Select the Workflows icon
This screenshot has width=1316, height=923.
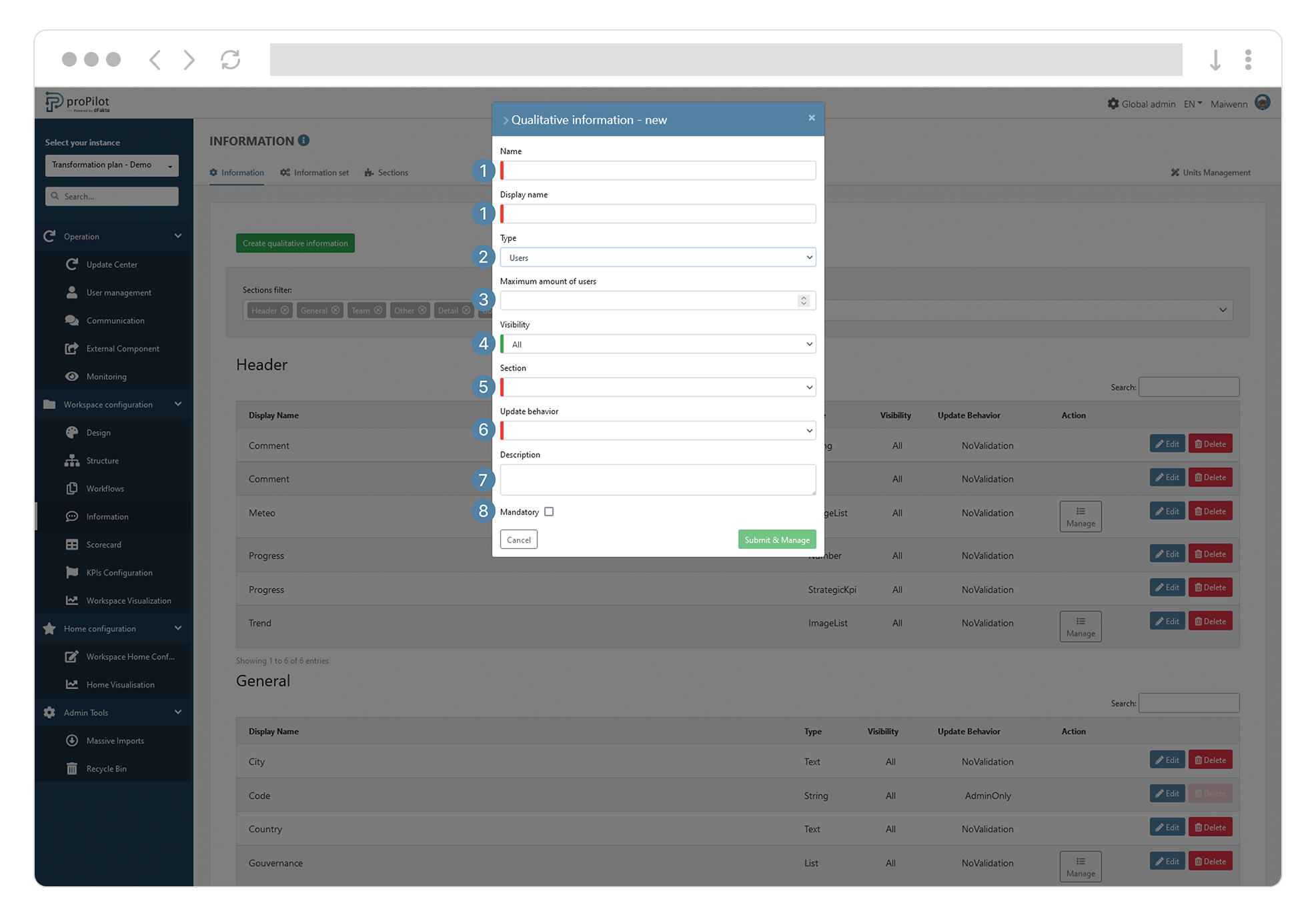point(72,488)
